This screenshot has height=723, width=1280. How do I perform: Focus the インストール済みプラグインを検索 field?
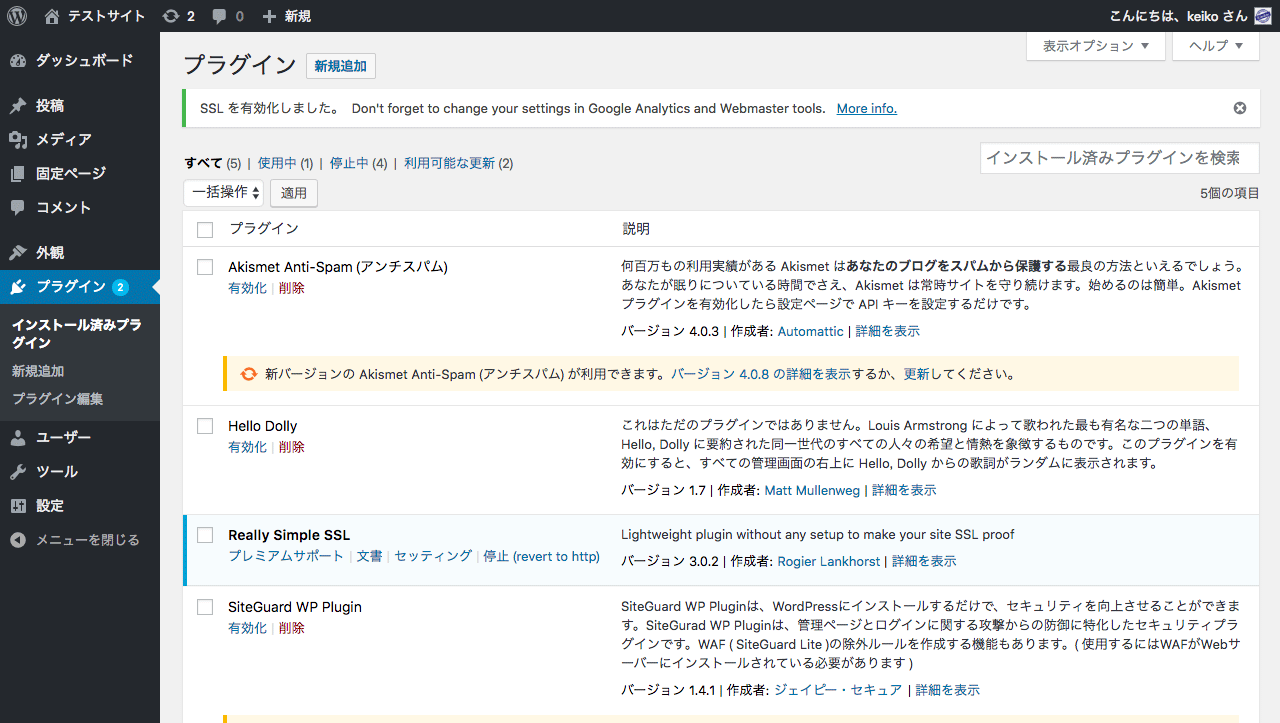pyautogui.click(x=1119, y=158)
